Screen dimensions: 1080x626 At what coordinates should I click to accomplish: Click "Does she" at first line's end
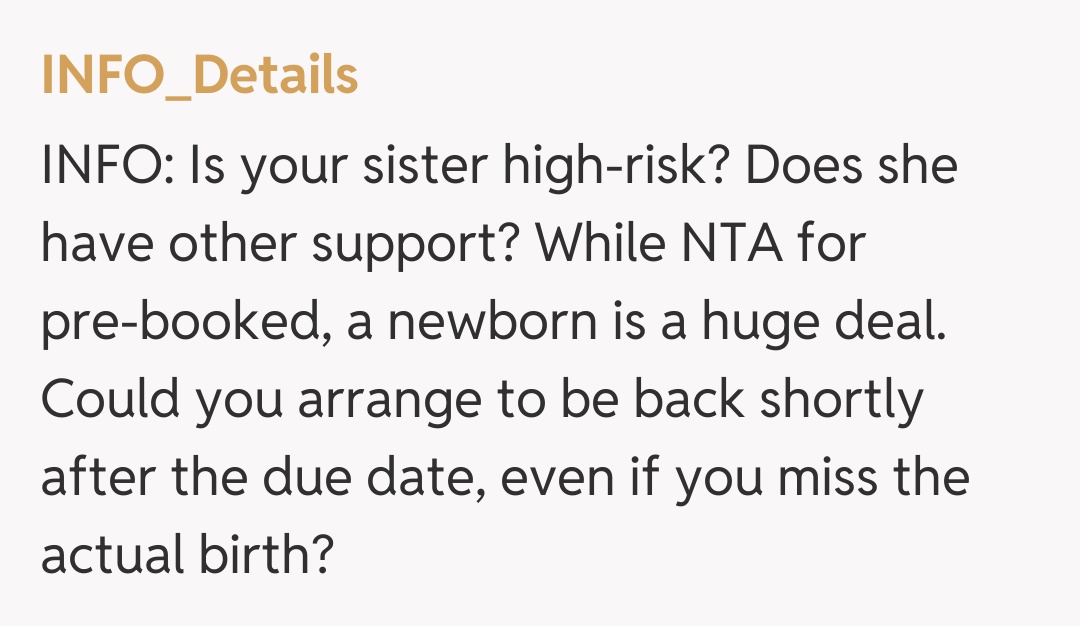coord(851,166)
